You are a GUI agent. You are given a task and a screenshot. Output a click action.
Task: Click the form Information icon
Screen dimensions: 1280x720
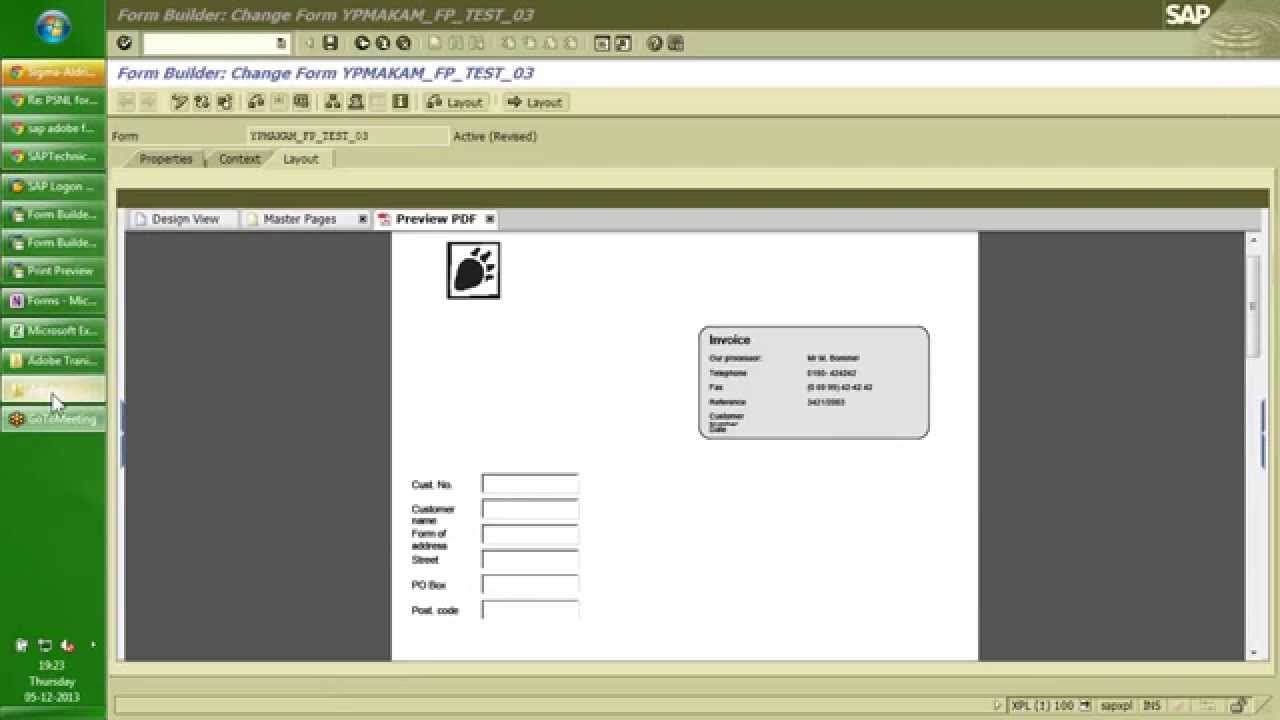tap(400, 102)
